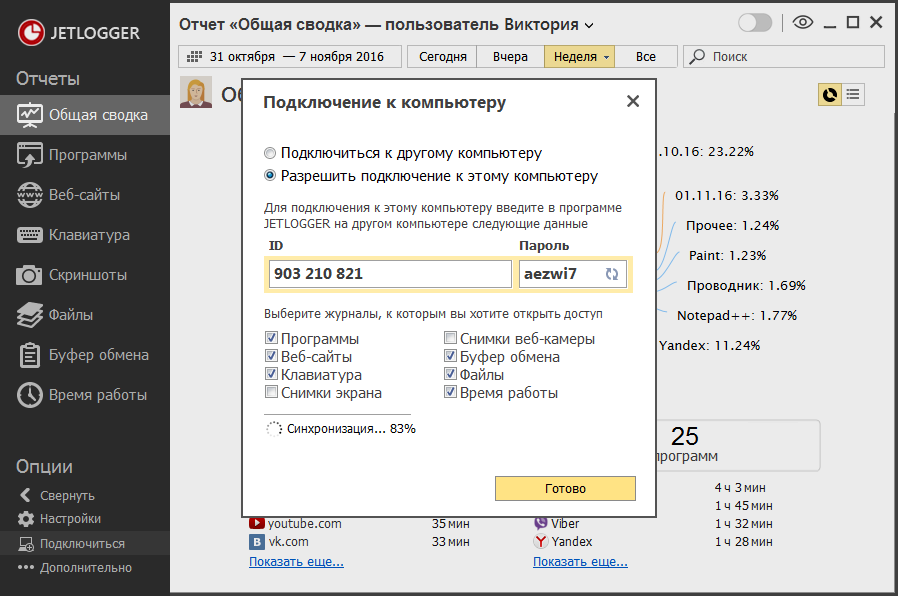Close the Подключение к компьютеру dialog
Image resolution: width=898 pixels, height=596 pixels.
(633, 101)
